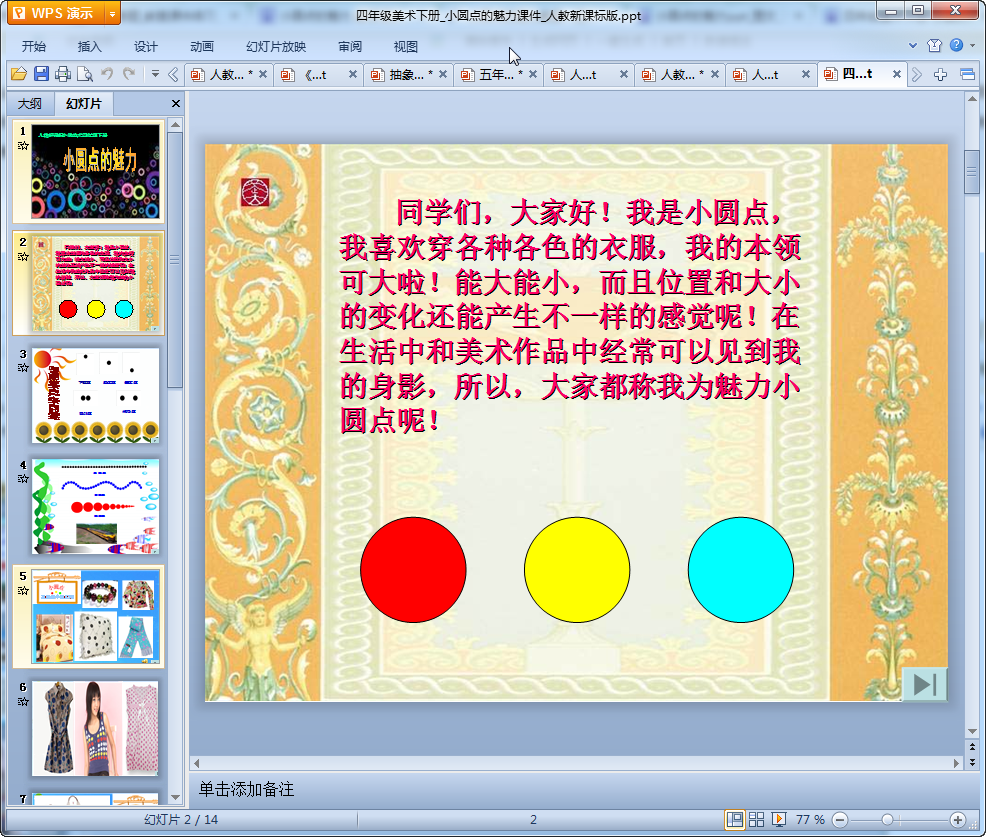This screenshot has width=986, height=837.
Task: Open the document window list icon
Action: point(967,75)
